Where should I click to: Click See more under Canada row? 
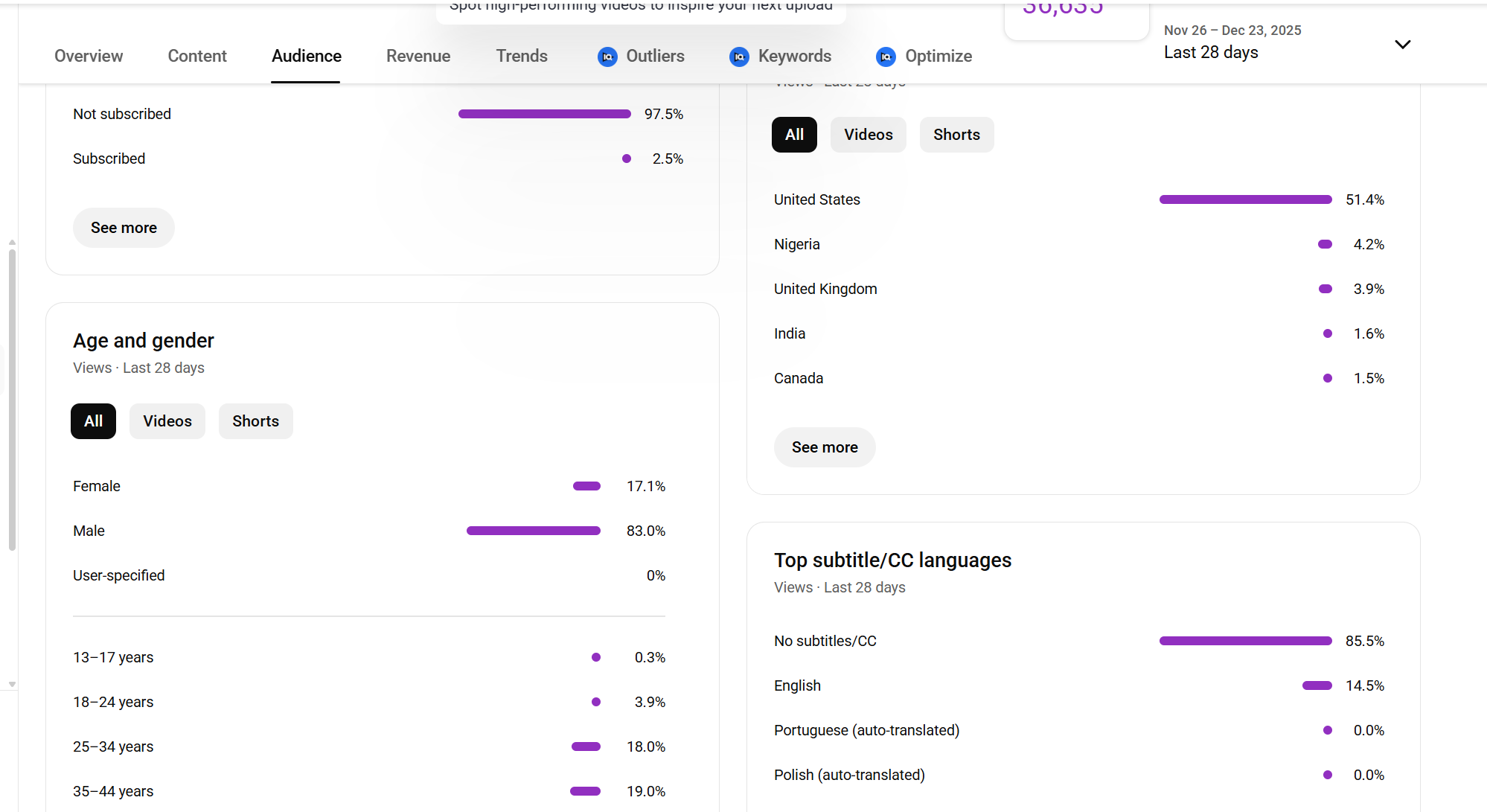click(x=825, y=447)
